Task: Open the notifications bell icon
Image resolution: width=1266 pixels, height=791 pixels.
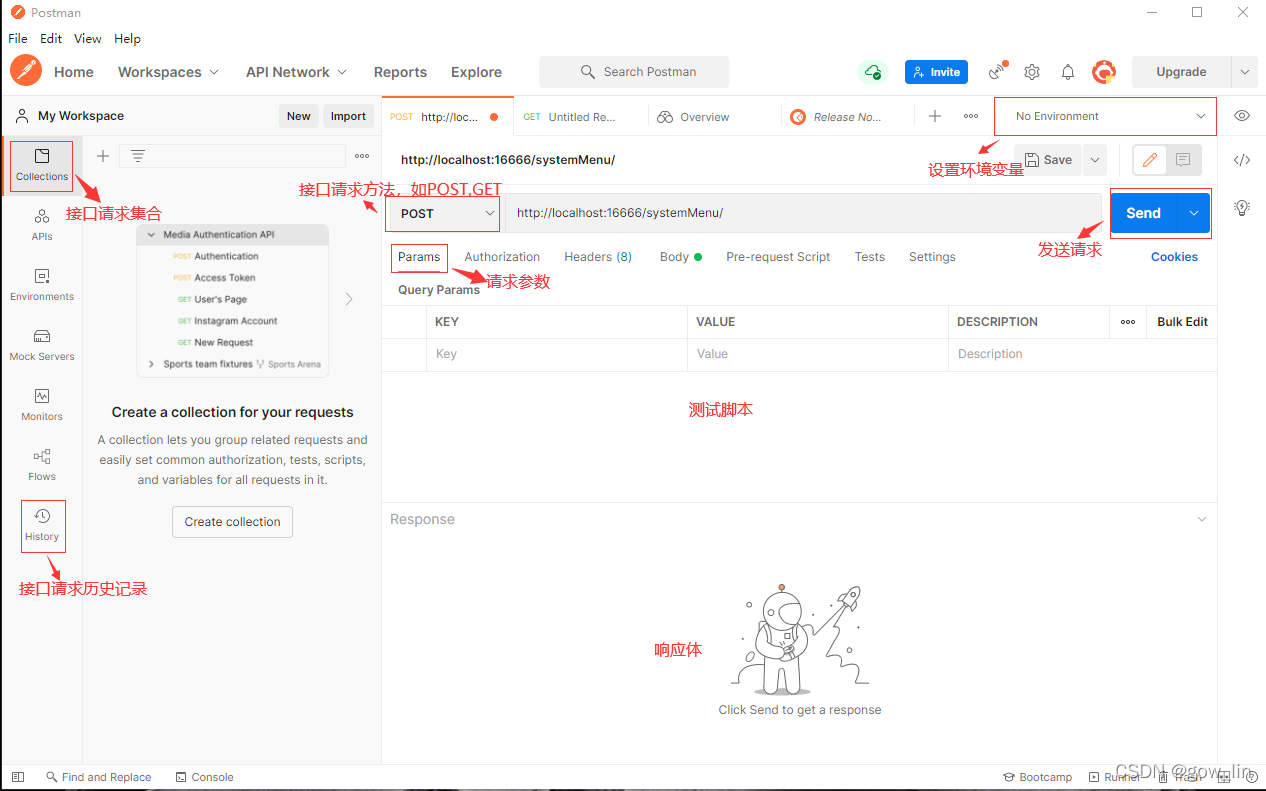Action: 1068,72
